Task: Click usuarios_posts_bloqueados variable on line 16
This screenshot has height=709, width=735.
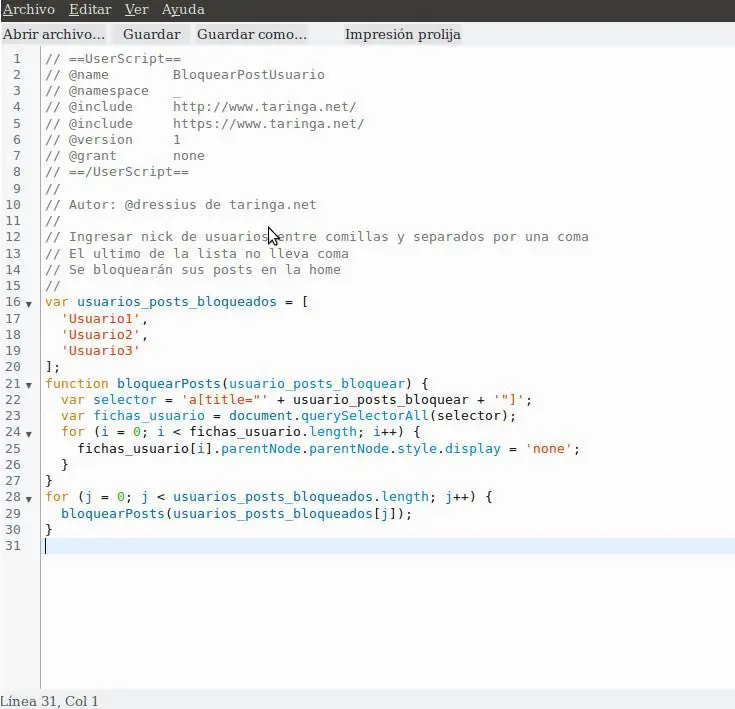Action: tap(177, 302)
